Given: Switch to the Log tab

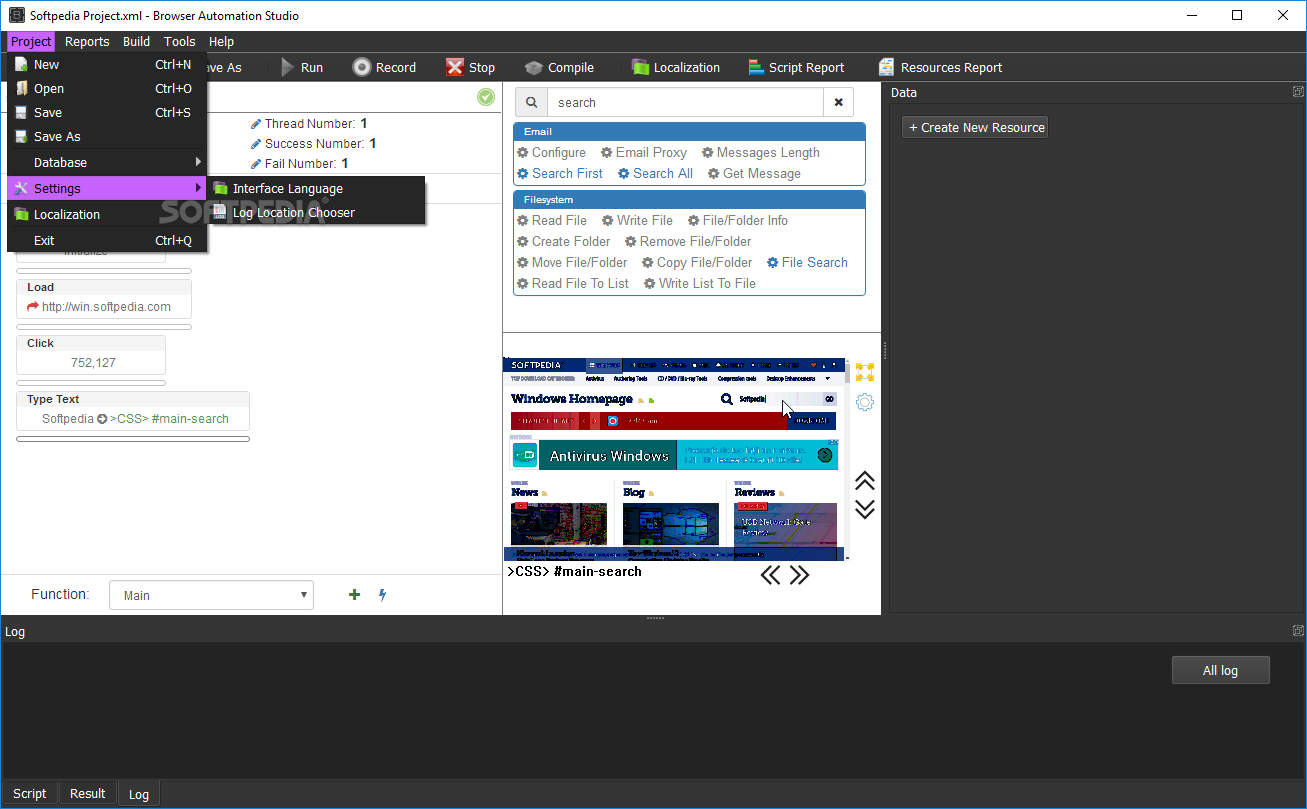Looking at the screenshot, I should click(x=139, y=794).
